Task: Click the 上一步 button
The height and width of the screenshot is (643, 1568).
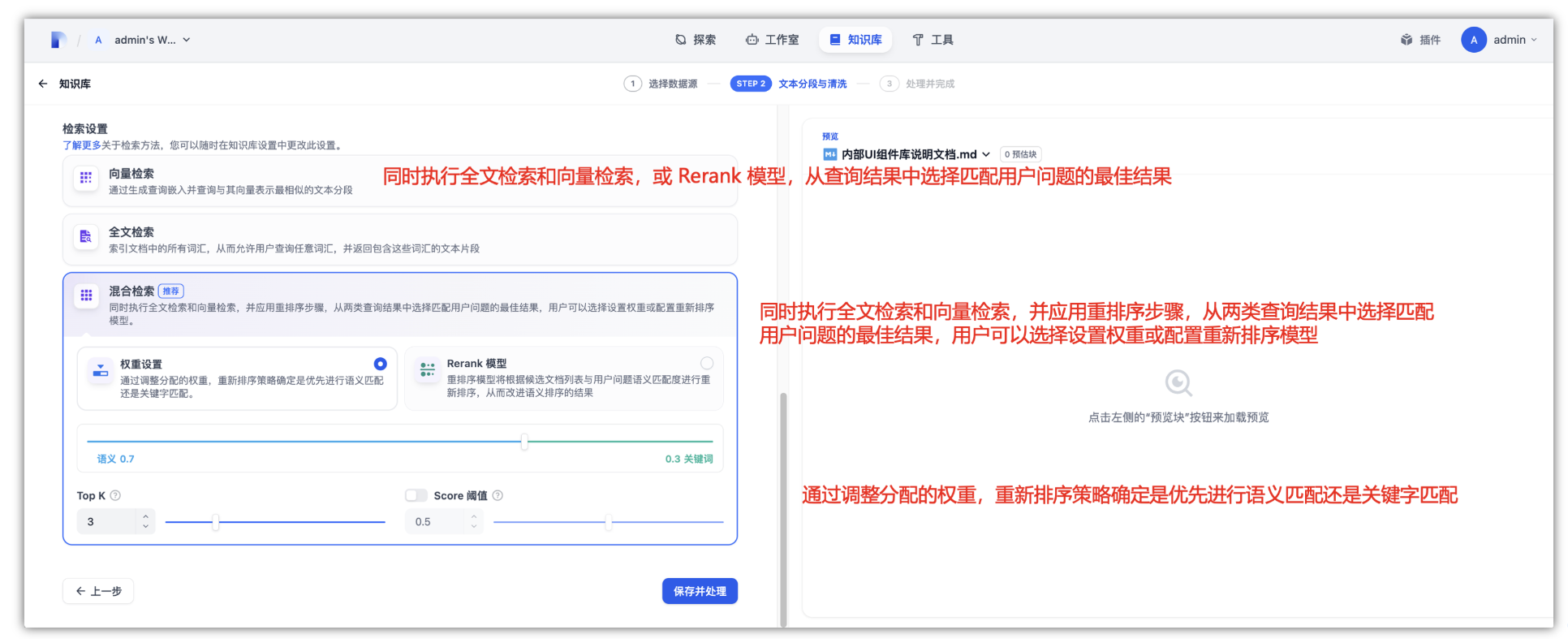Action: [x=98, y=591]
